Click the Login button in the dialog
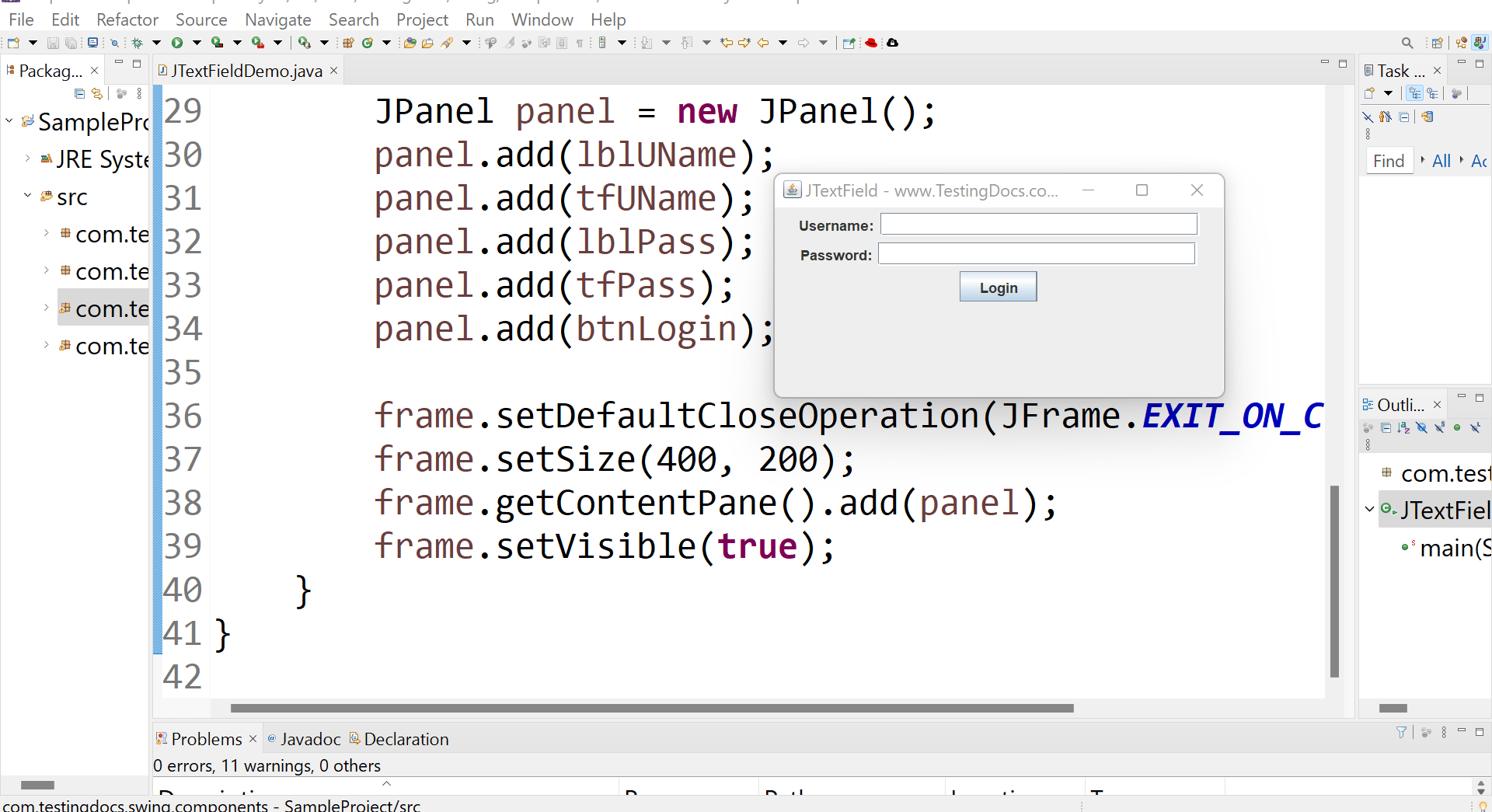Image resolution: width=1492 pixels, height=812 pixels. (998, 286)
